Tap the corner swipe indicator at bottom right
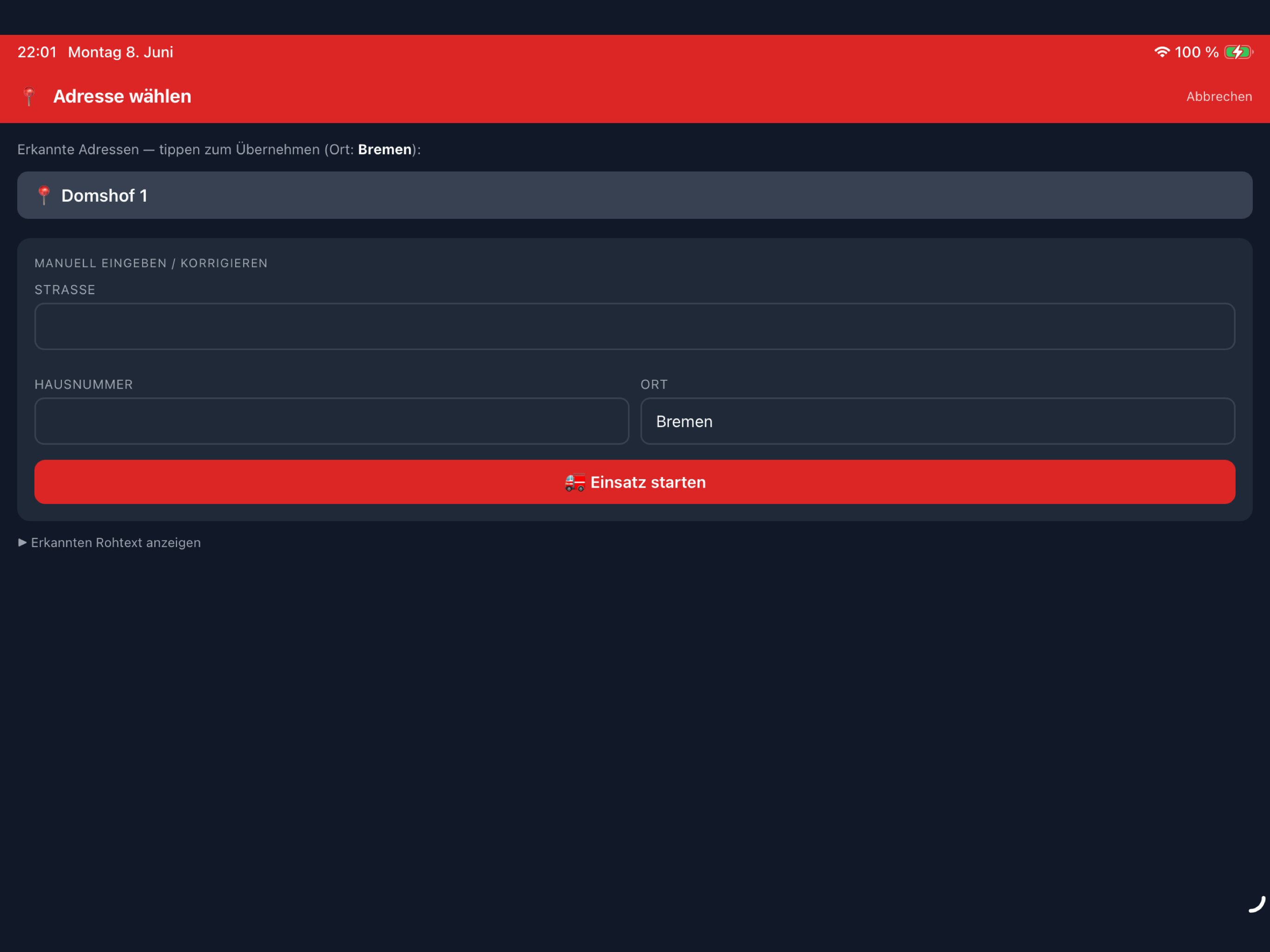Image resolution: width=1270 pixels, height=952 pixels. (1257, 904)
